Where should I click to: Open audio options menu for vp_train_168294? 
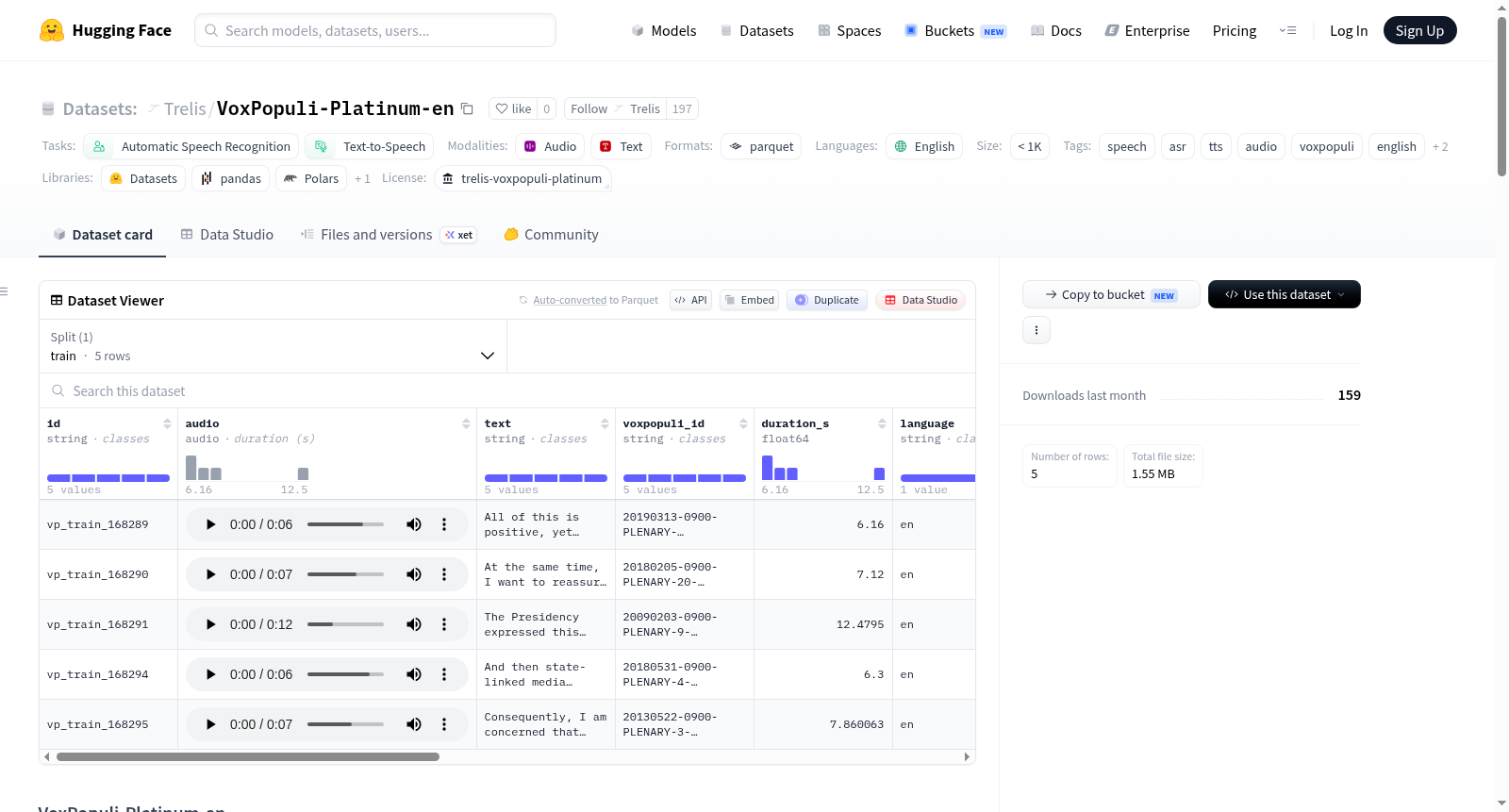click(444, 674)
